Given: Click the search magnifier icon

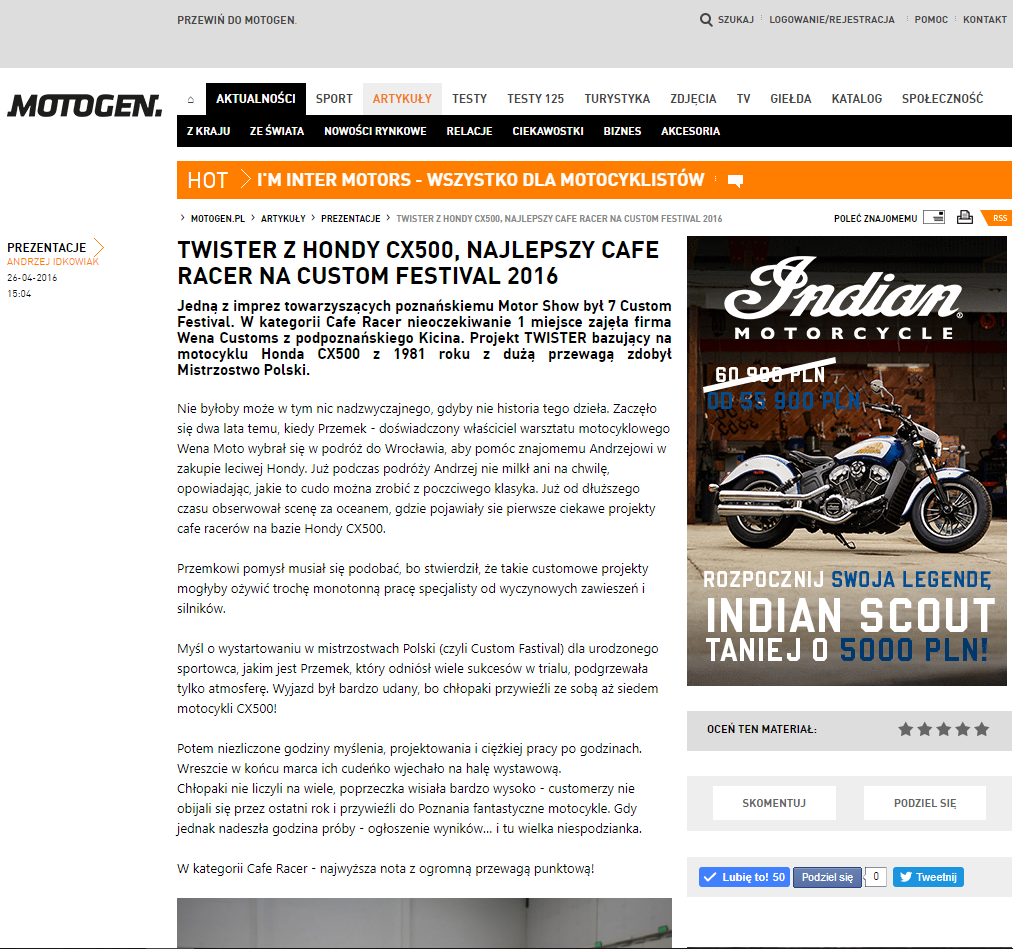Looking at the screenshot, I should 706,19.
